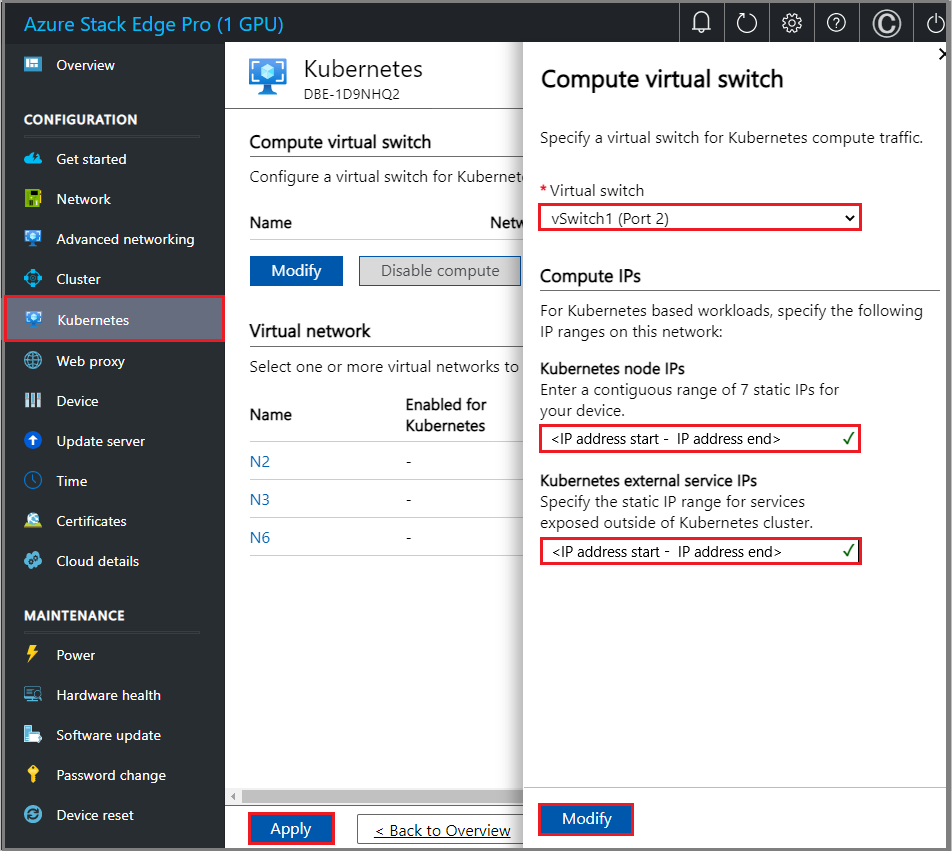Viewport: 952px width, 851px height.
Task: Open the Cluster menu item
Action: click(x=78, y=279)
